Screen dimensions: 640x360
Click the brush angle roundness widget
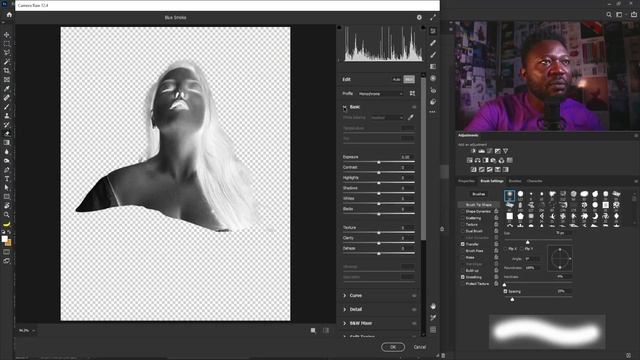point(560,258)
